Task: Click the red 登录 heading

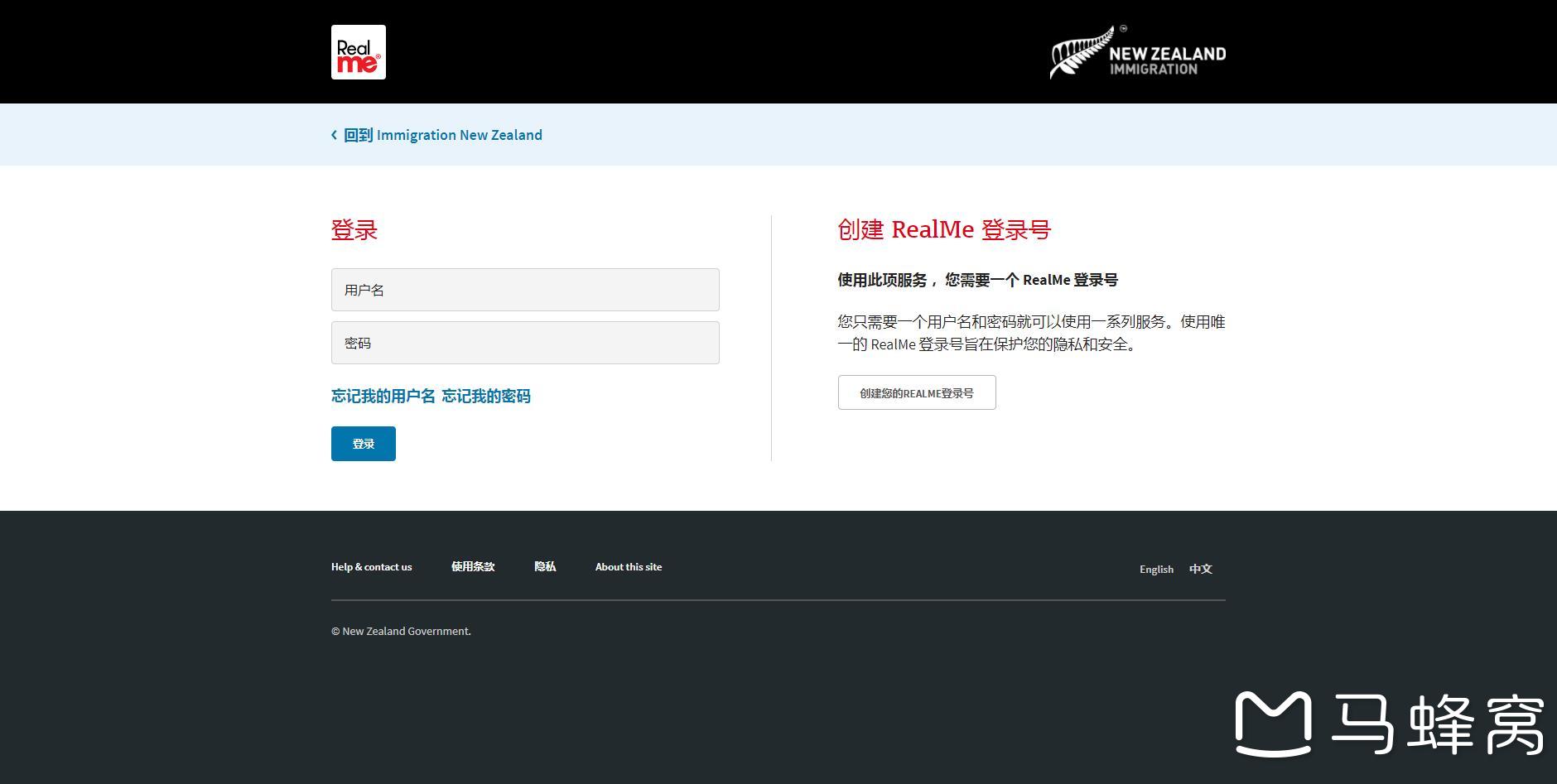Action: pos(354,230)
